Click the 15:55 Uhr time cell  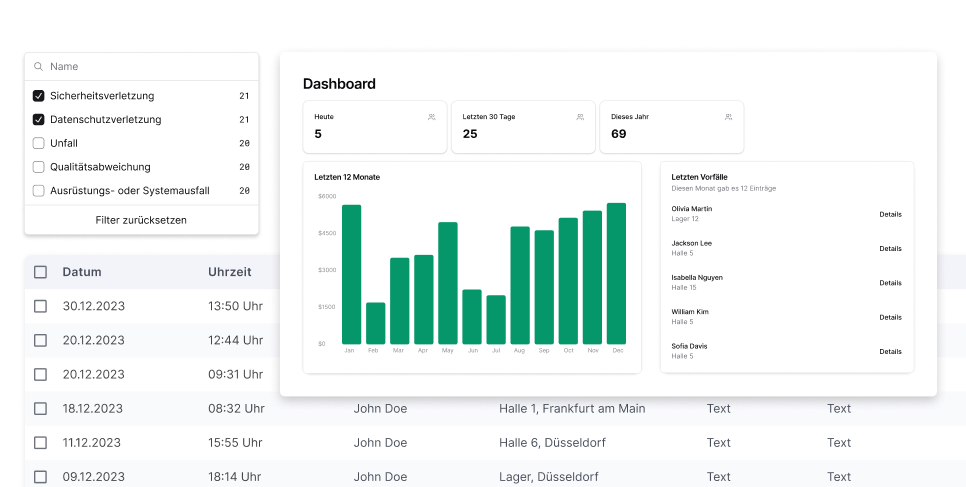(x=236, y=443)
